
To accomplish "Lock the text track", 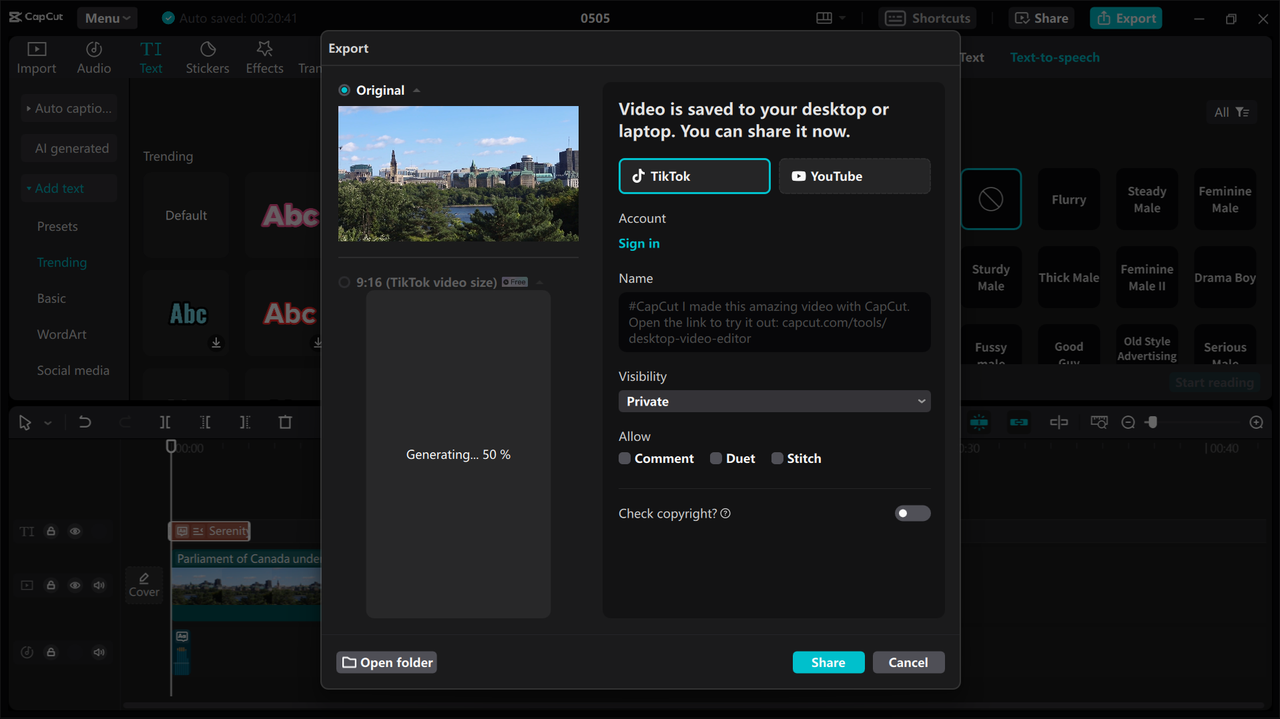I will [51, 531].
